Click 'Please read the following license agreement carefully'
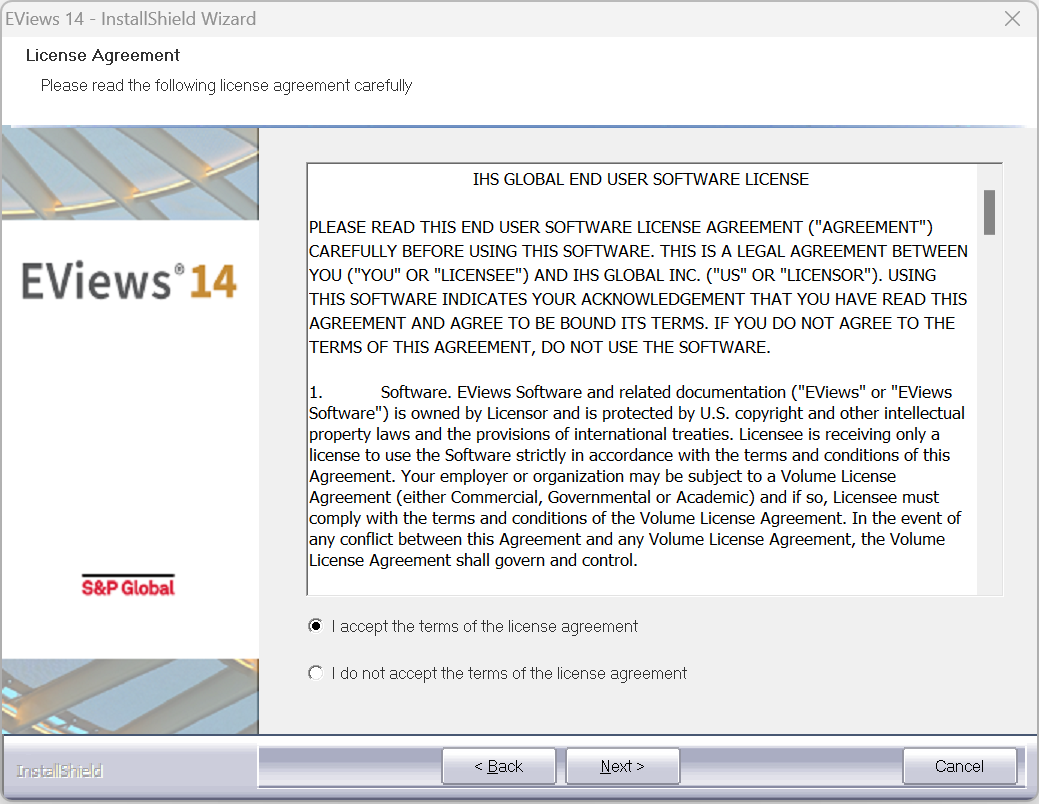 [x=227, y=86]
